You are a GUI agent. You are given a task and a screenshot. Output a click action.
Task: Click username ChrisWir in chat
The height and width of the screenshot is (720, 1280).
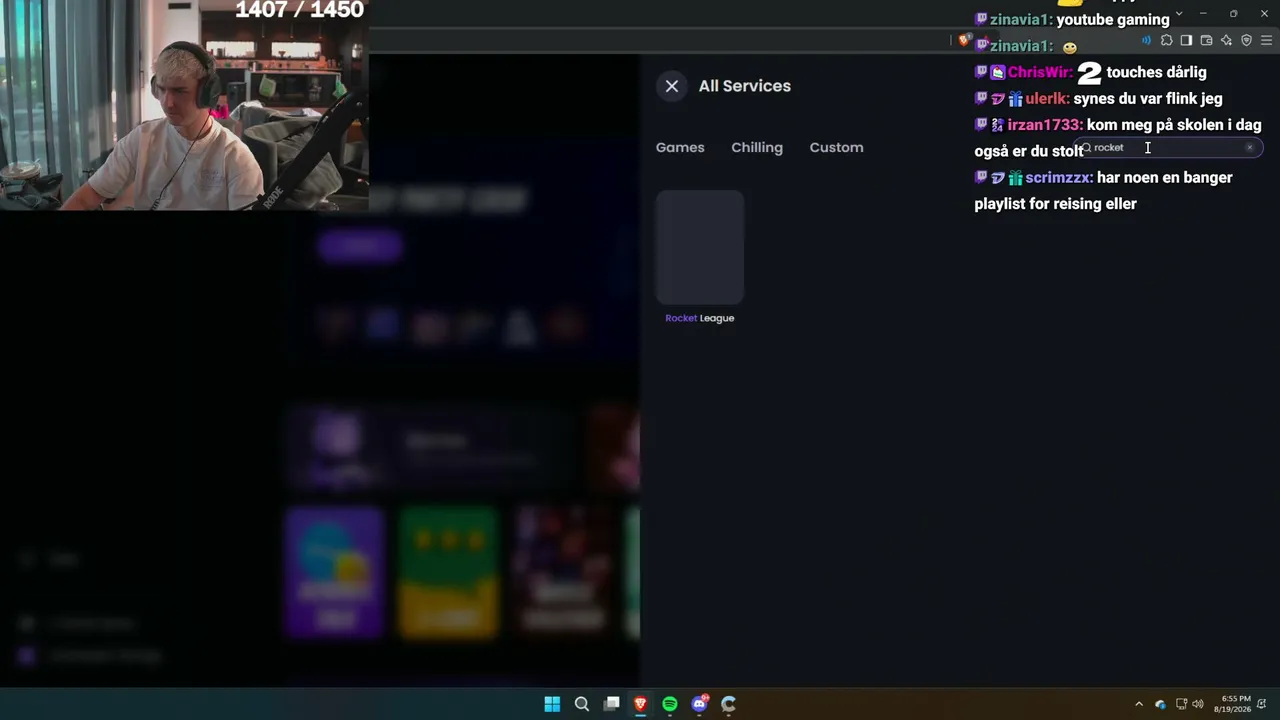[1039, 72]
